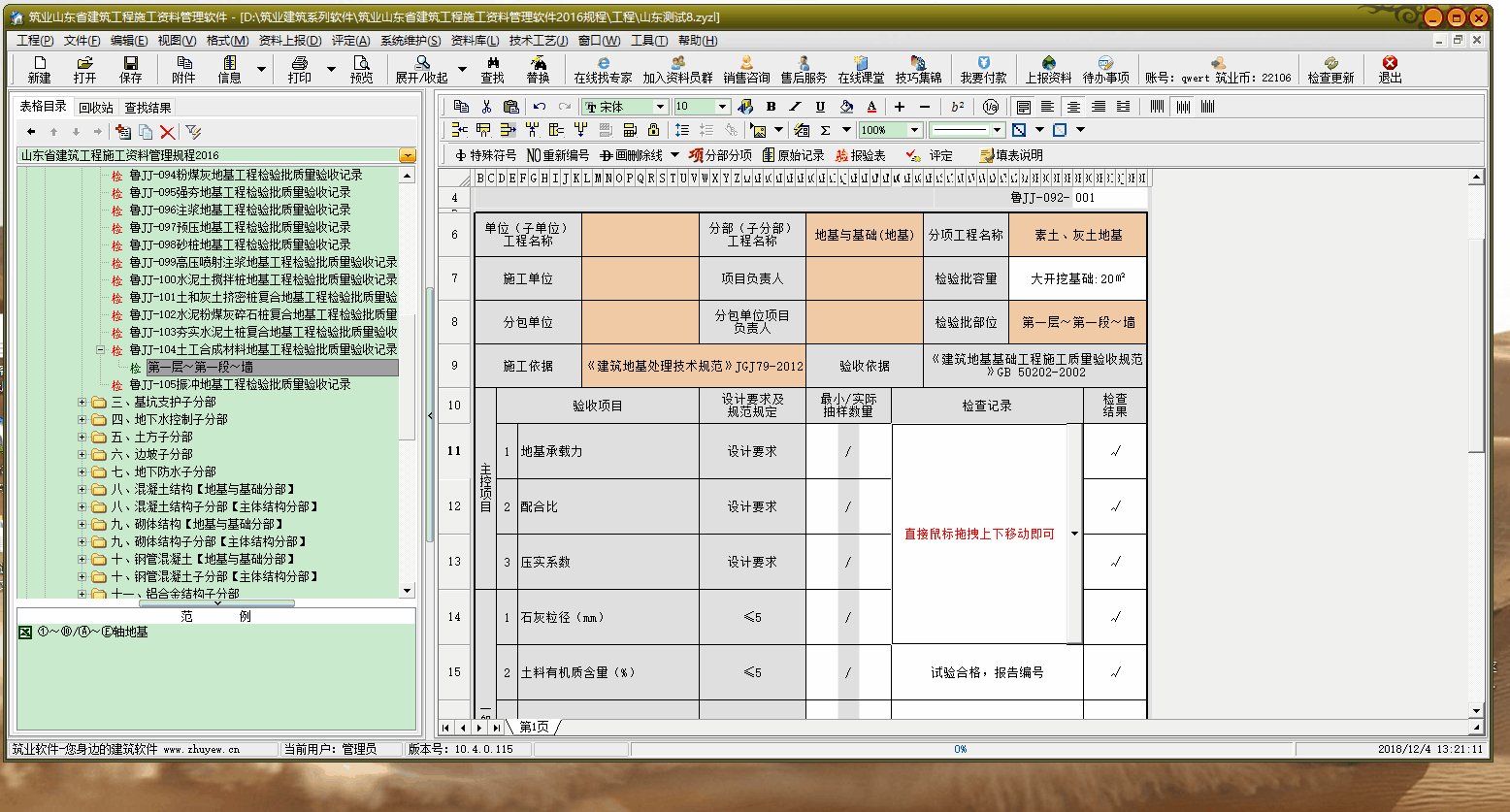Click the 特殊符号 button
Viewport: 1510px width, 812px height.
pyautogui.click(x=485, y=155)
